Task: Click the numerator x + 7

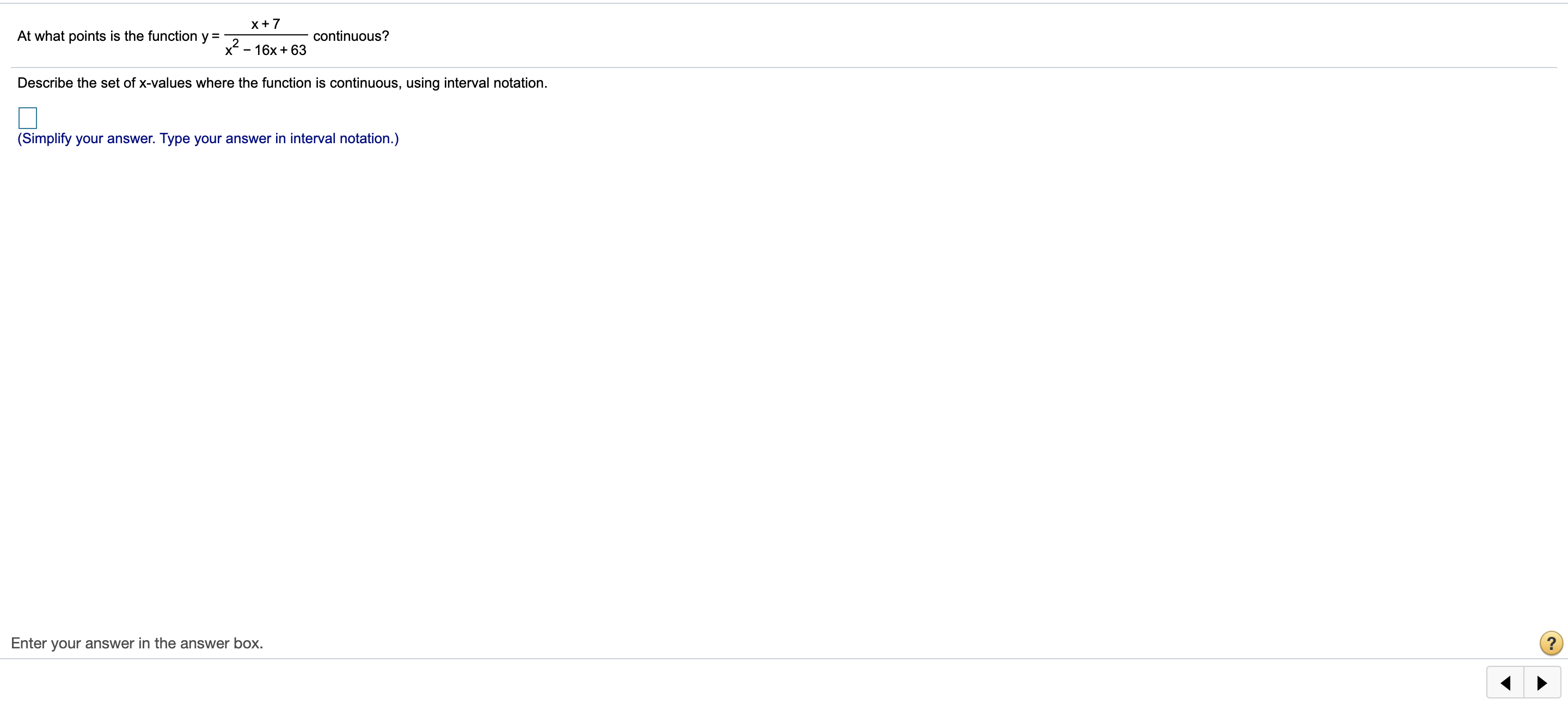Action: point(265,24)
